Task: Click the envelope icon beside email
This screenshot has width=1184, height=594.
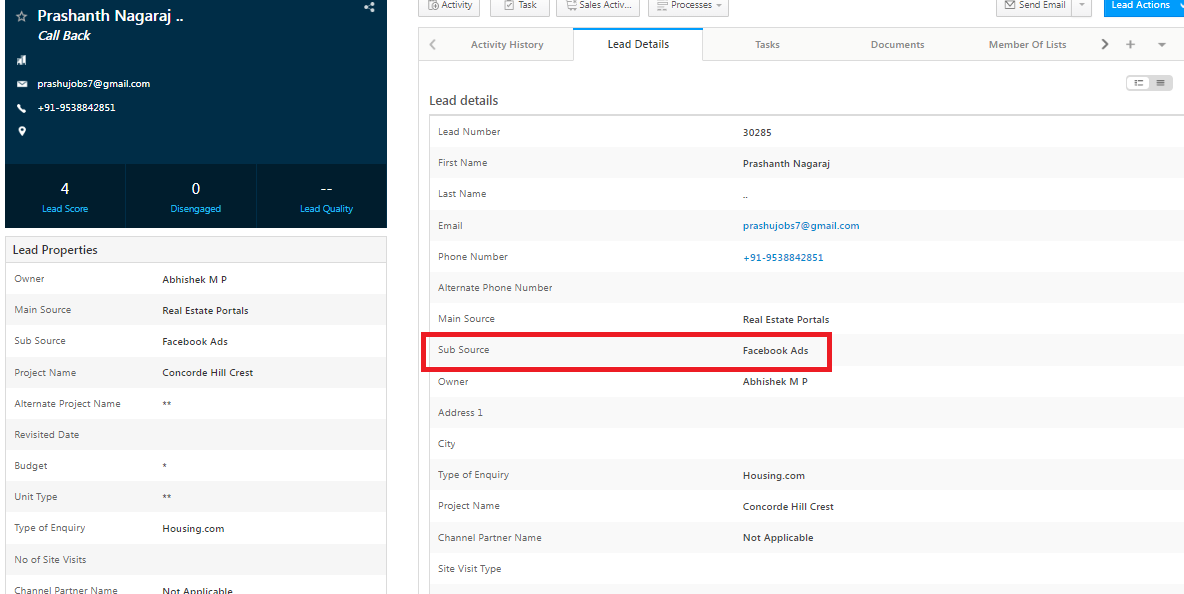Action: [22, 84]
